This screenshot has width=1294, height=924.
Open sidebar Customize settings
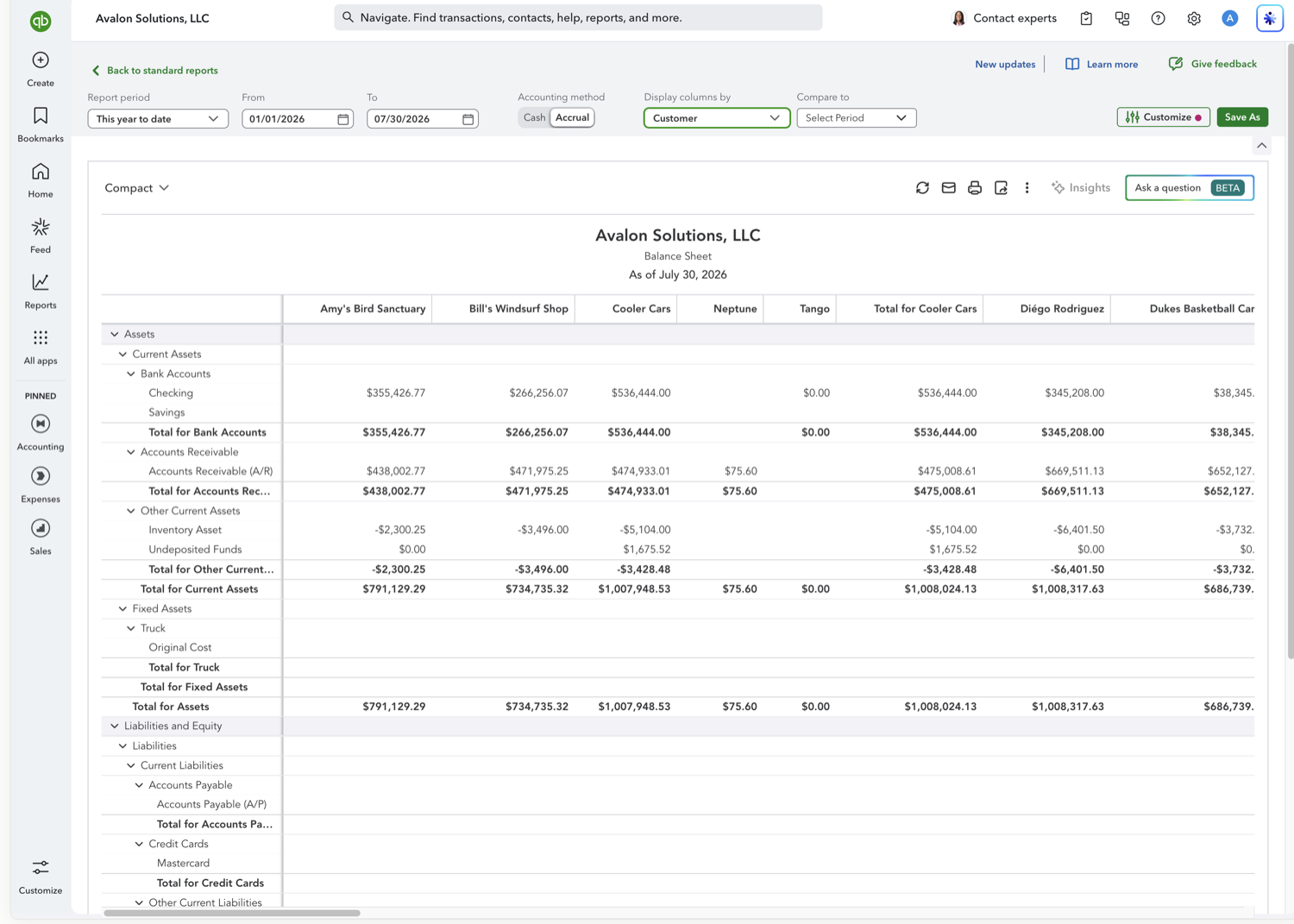(40, 877)
